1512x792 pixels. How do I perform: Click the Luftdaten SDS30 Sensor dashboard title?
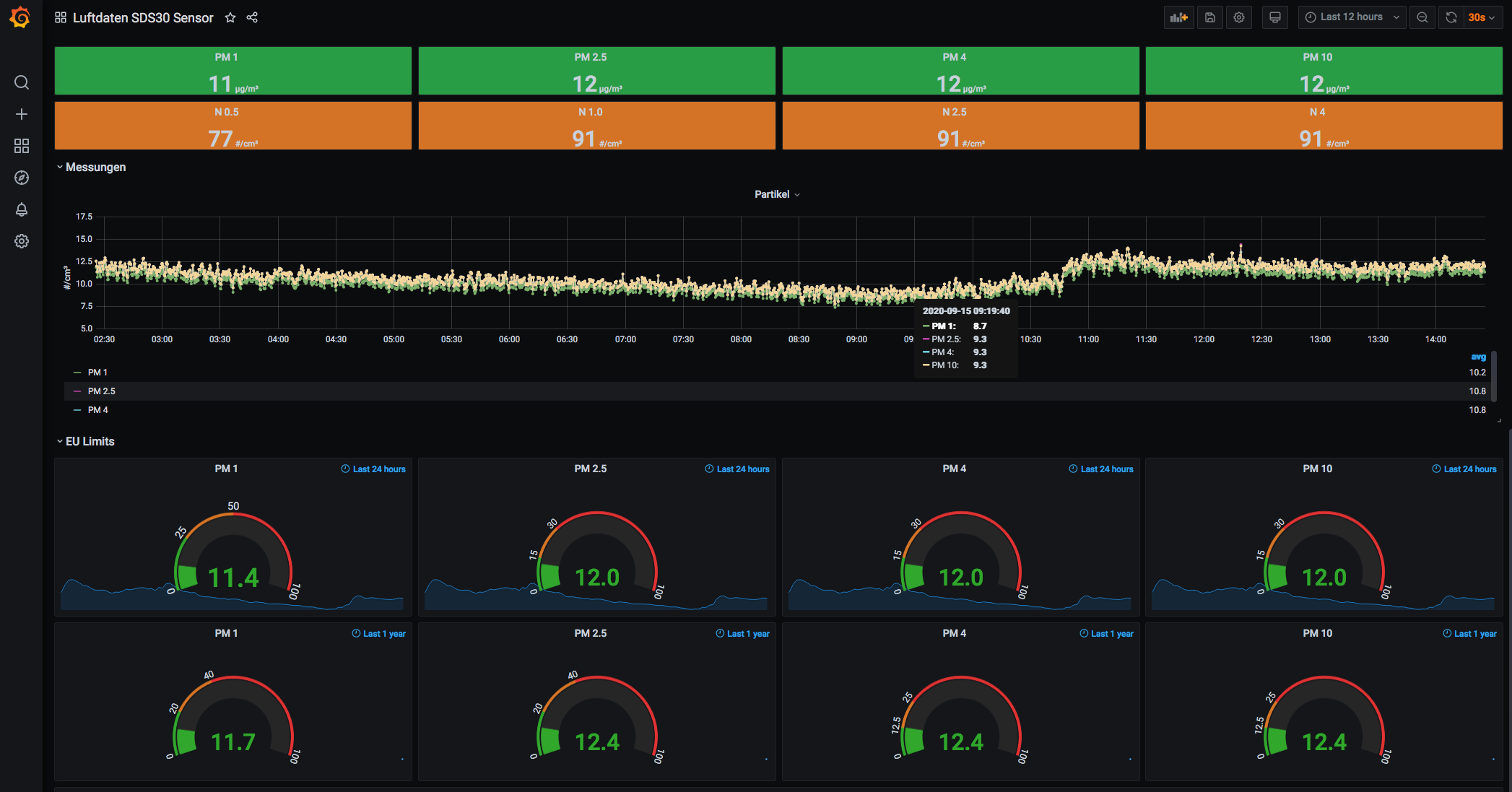[143, 17]
